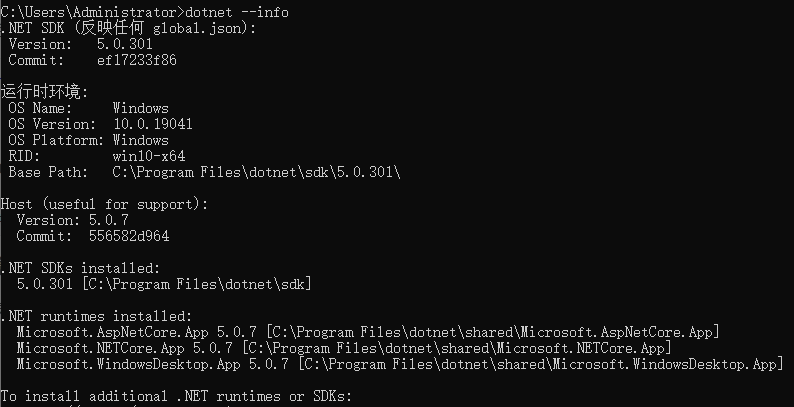Click the Host version value 5.0.7
Image resolution: width=794 pixels, height=407 pixels.
108,220
